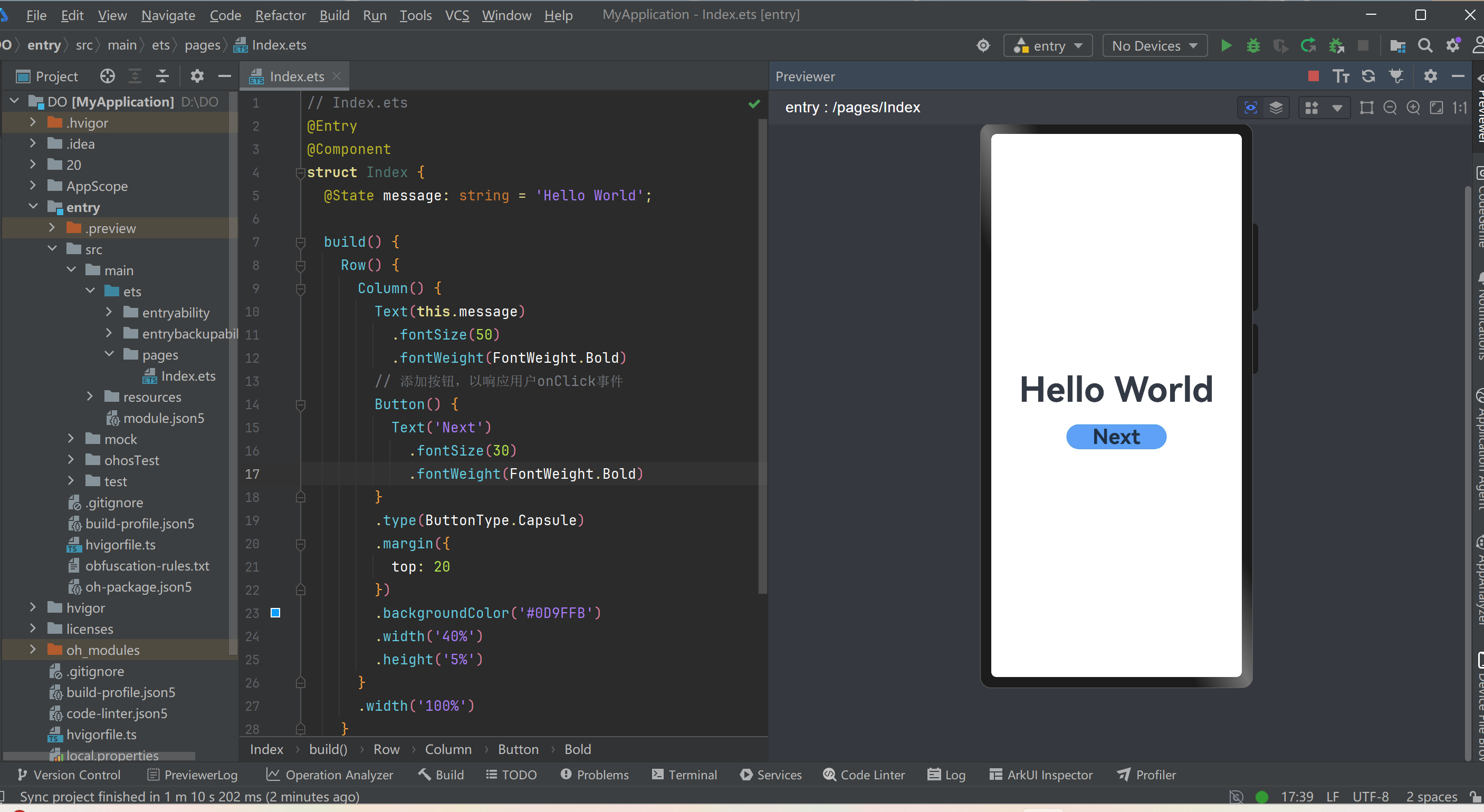Click Search Everywhere magnifier icon
1484x812 pixels.
pyautogui.click(x=1425, y=45)
